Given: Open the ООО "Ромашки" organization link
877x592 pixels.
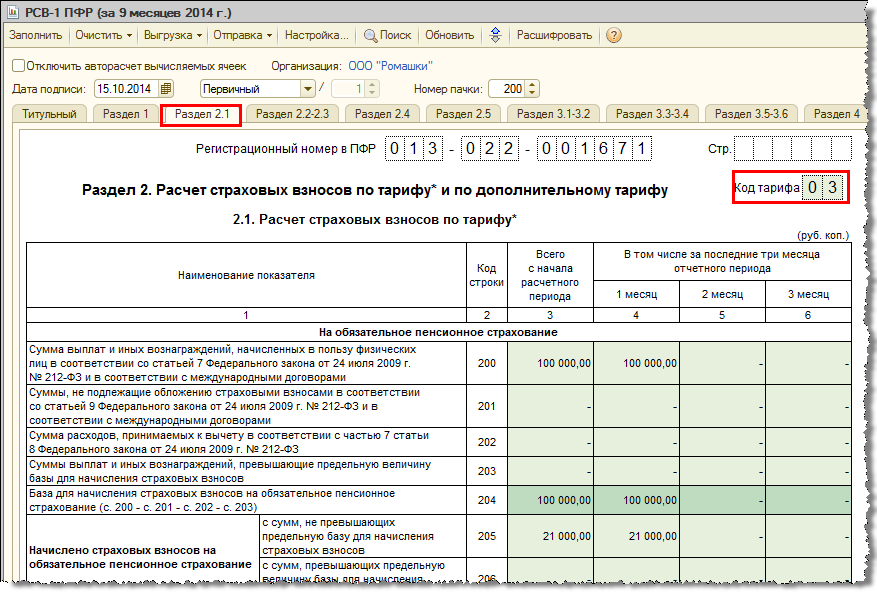Looking at the screenshot, I should tap(390, 66).
